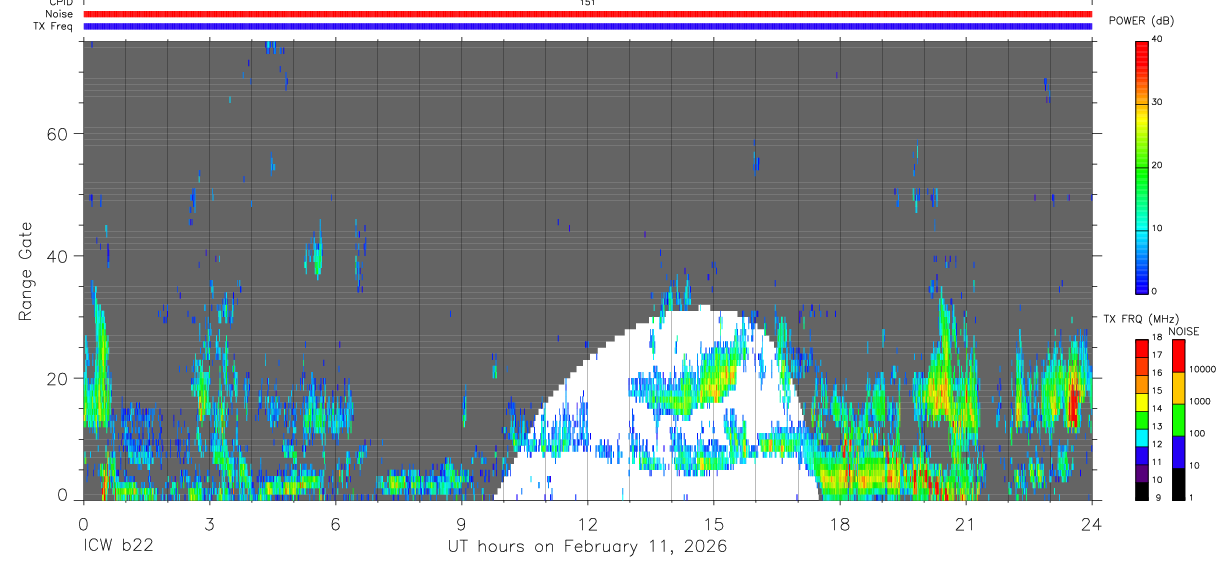Click the '151' CPID value
The height and width of the screenshot is (567, 1228).
pos(587,3)
